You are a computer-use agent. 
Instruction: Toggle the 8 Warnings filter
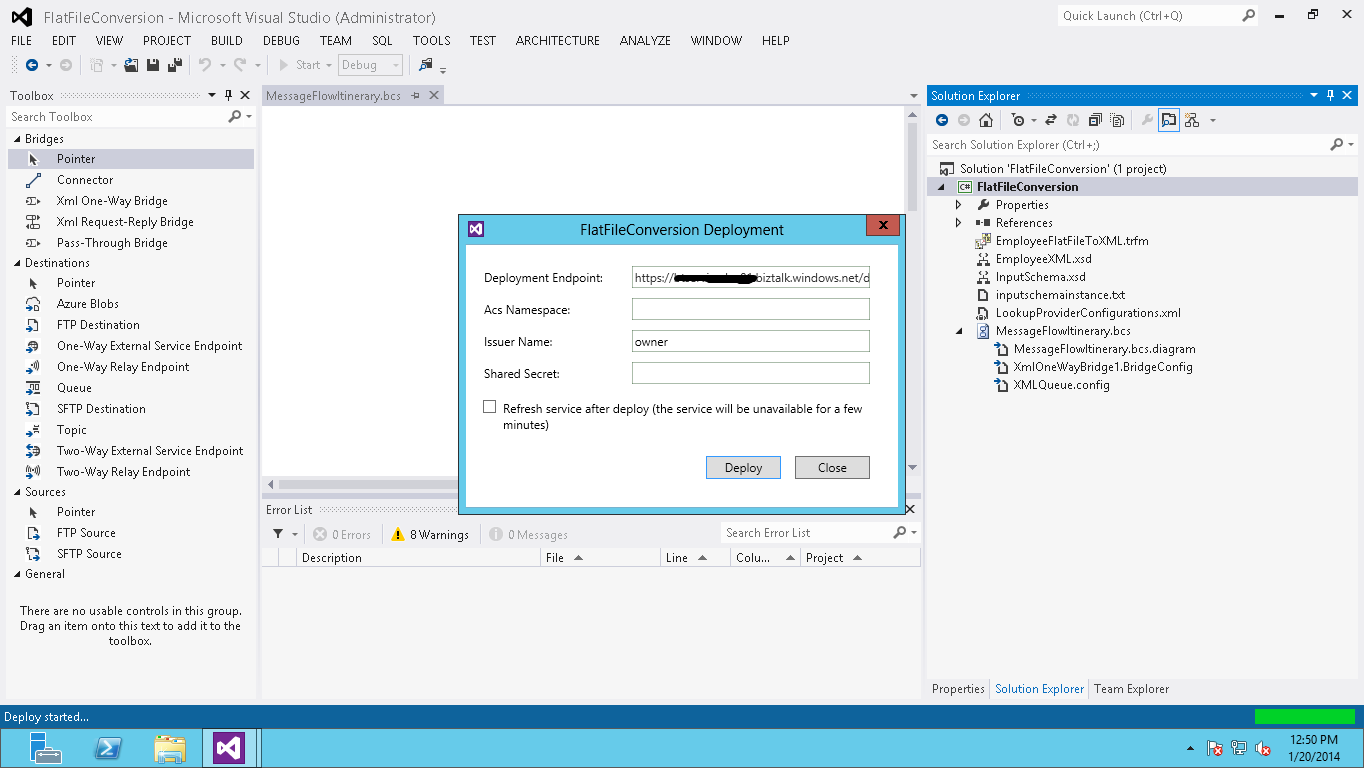430,534
